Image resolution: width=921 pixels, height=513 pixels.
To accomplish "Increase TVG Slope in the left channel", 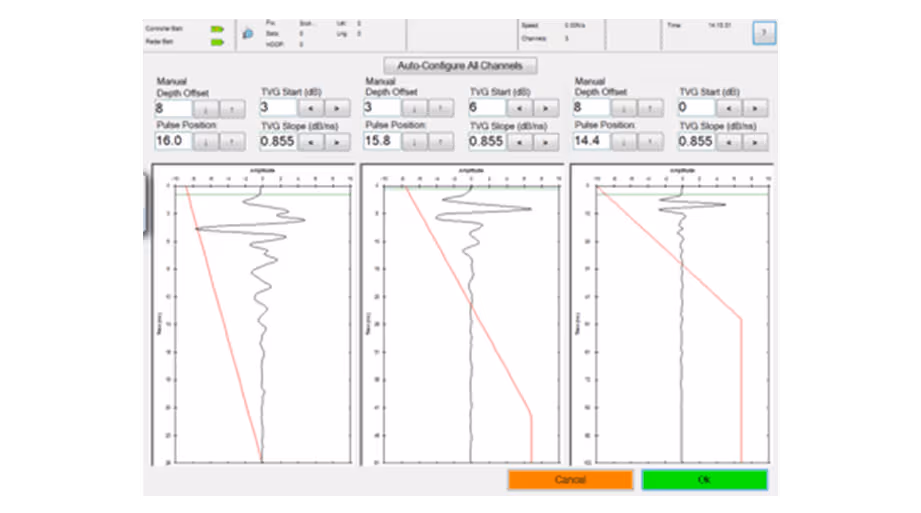I will [337, 142].
